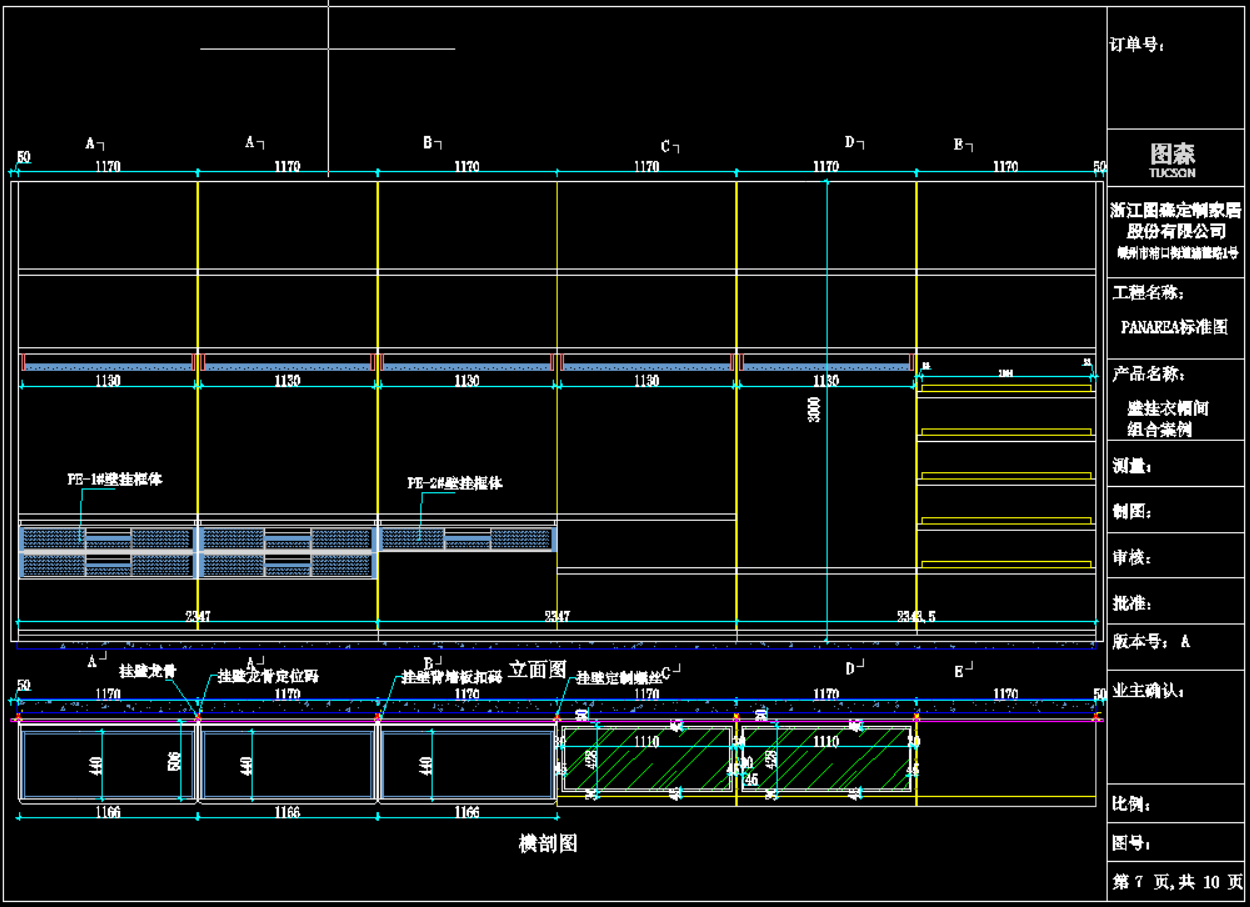Select the PE-2#壁挂框体 annotation label
1250x907 pixels.
pyautogui.click(x=454, y=483)
